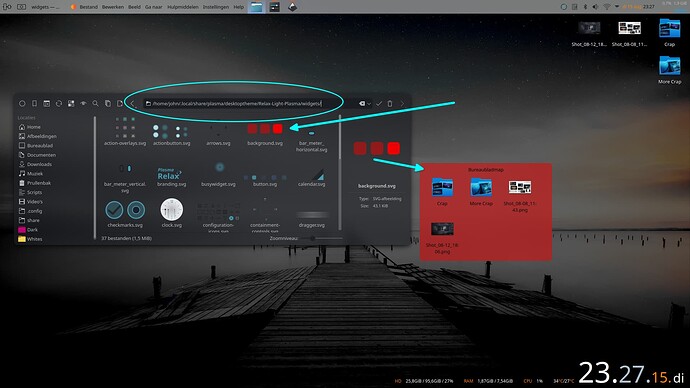Viewport: 690px width, 388px height.
Task: Open desktop file Shot_08-12_18...
Action: point(589,33)
